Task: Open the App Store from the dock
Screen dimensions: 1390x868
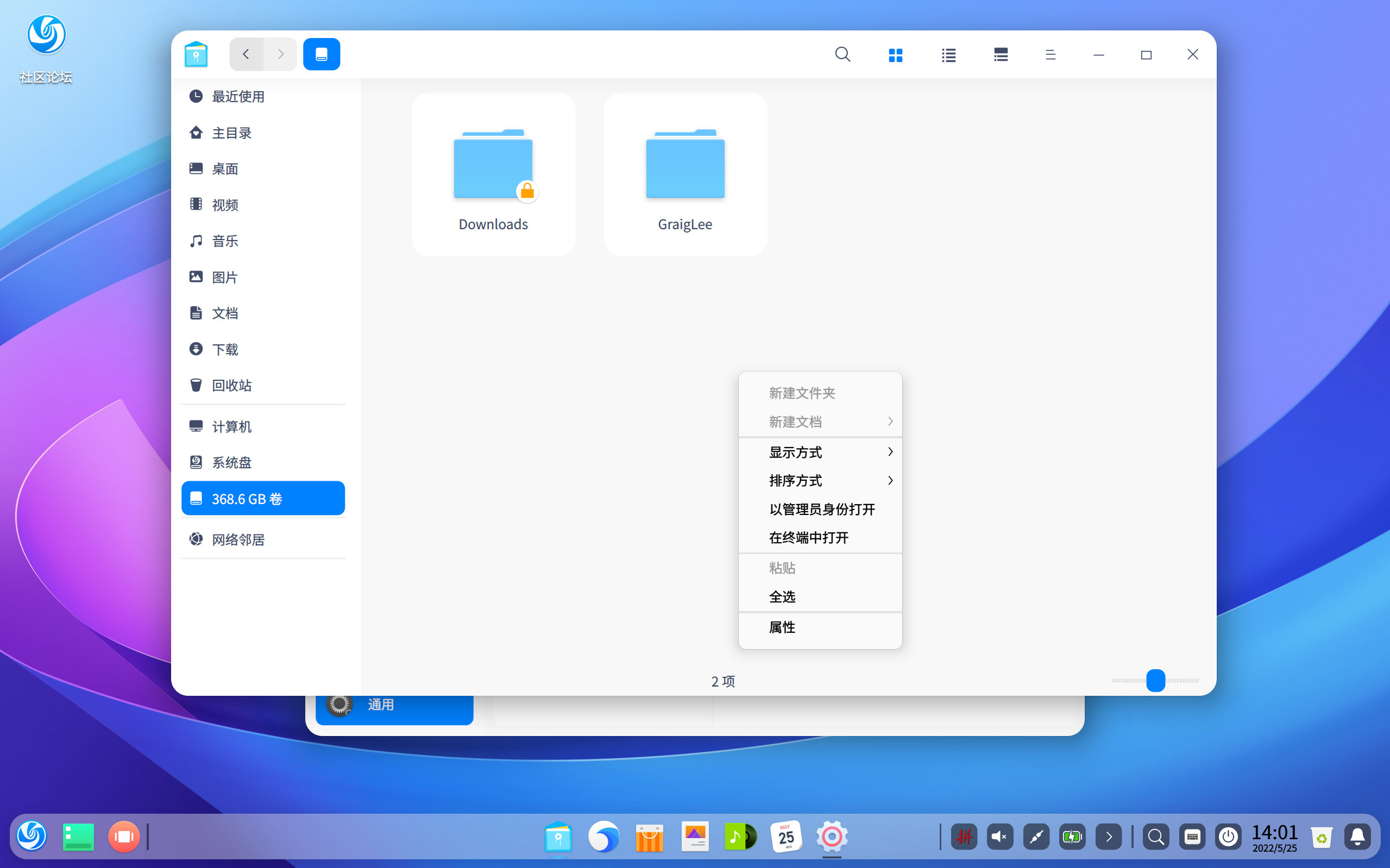Action: click(649, 836)
